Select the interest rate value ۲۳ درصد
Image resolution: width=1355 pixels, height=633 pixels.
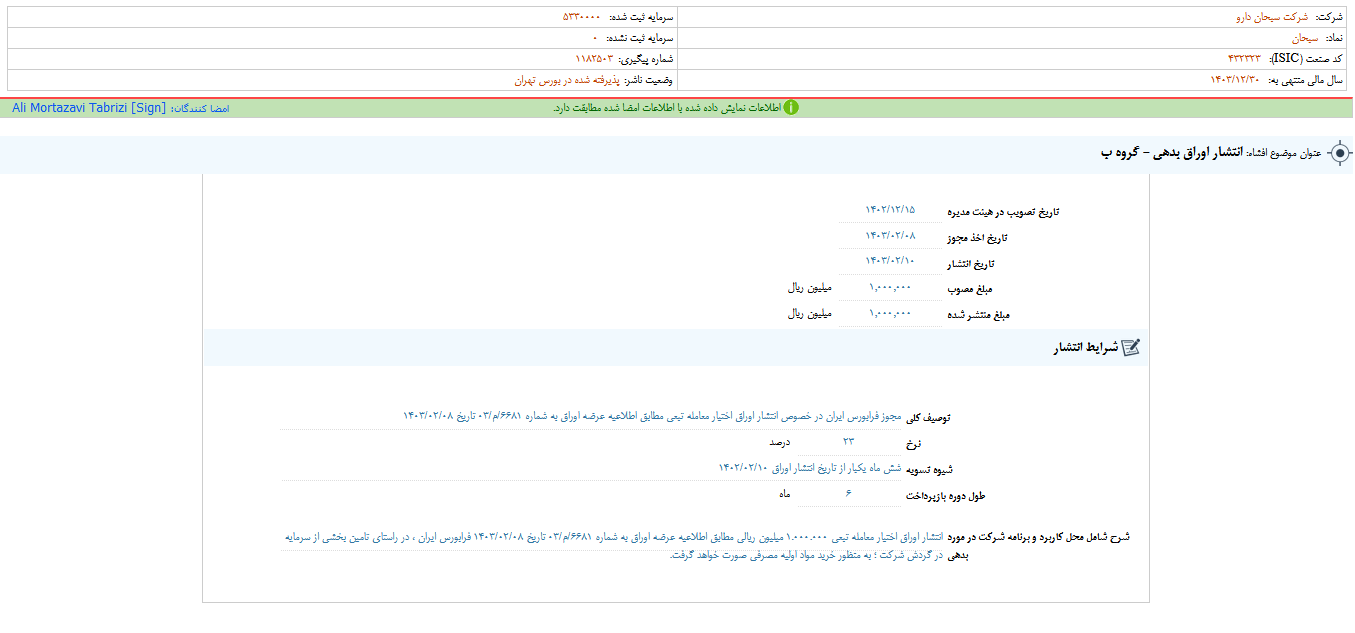point(850,441)
